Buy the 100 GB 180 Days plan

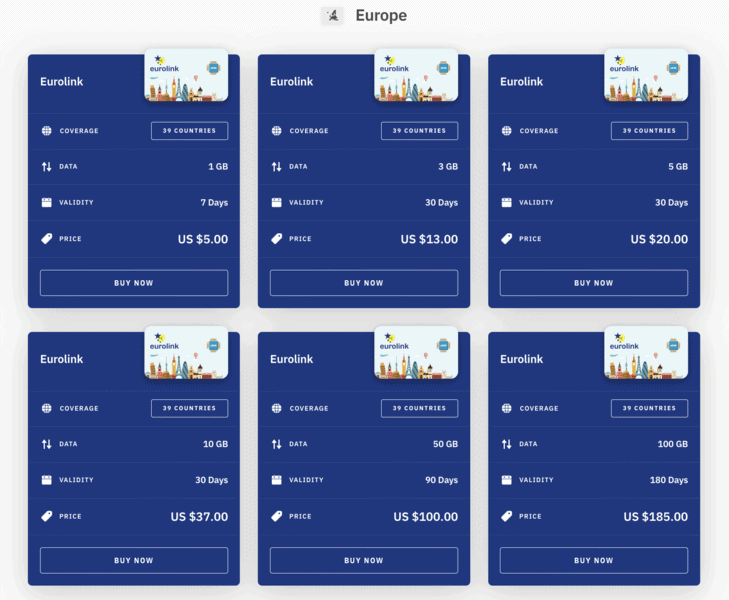point(593,560)
